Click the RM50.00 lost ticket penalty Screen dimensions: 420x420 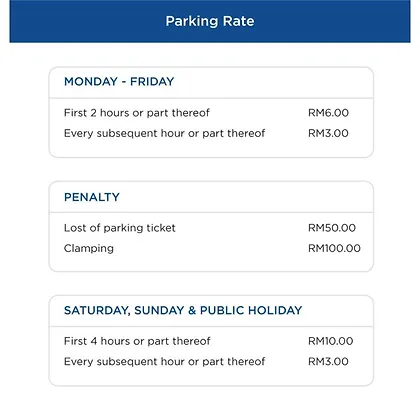tap(332, 228)
